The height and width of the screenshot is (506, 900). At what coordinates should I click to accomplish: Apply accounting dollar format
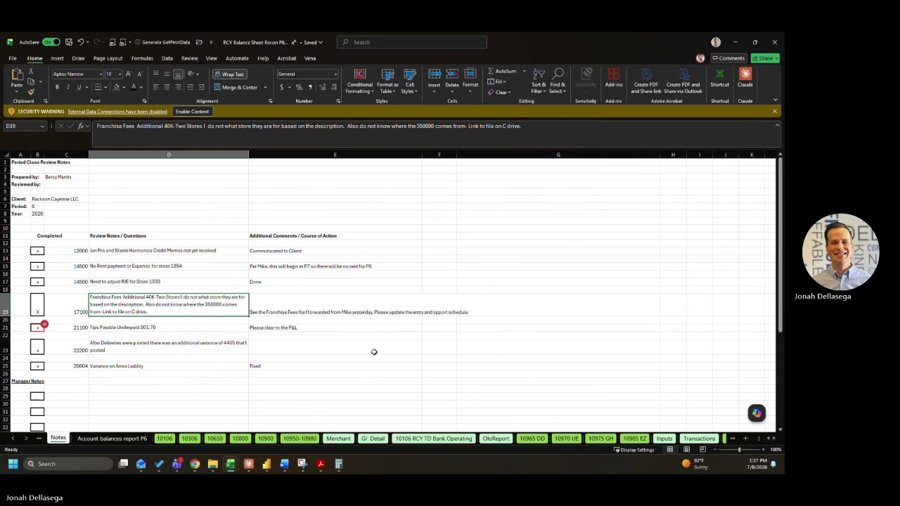coord(282,87)
